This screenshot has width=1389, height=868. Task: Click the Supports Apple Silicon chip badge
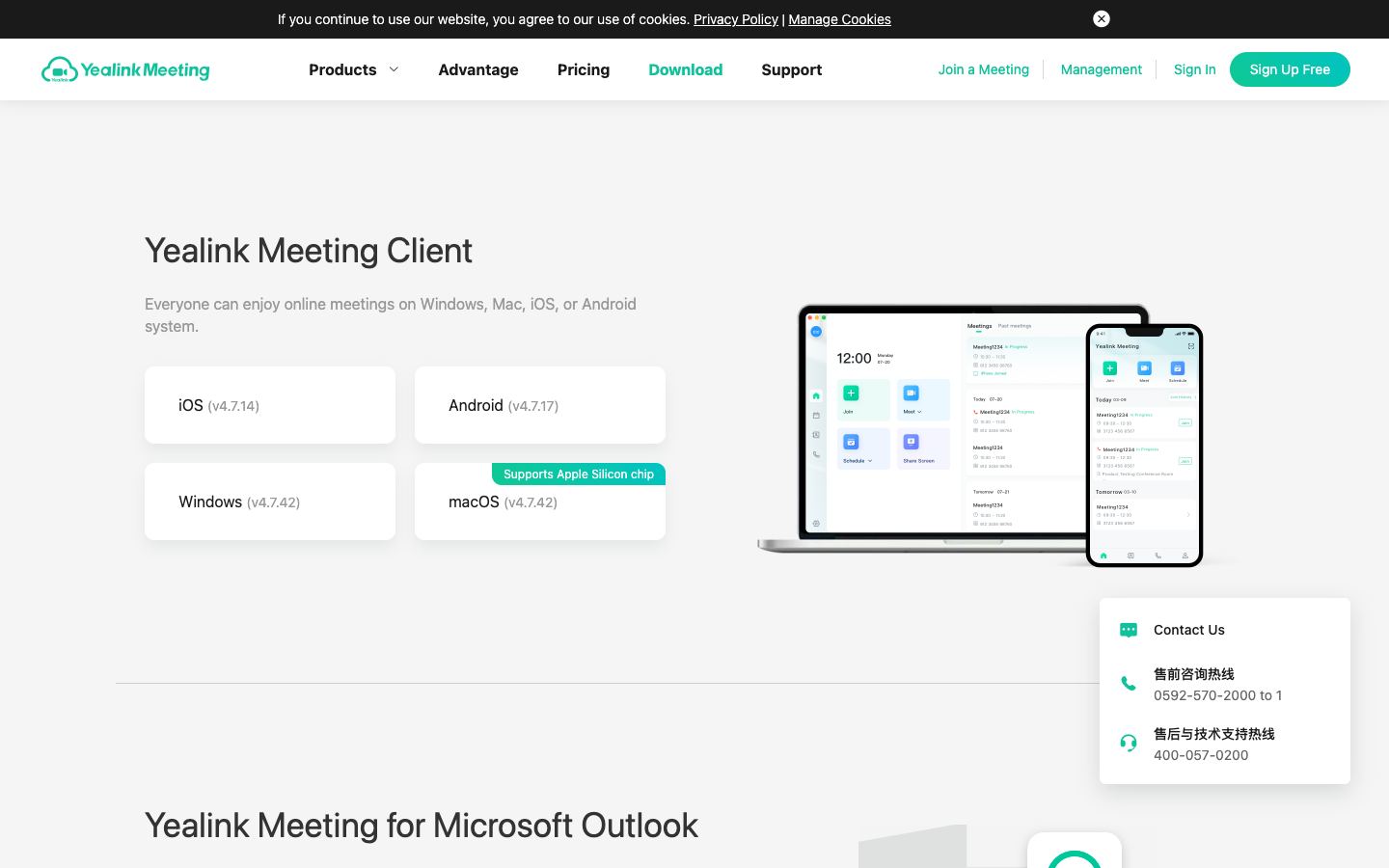click(x=579, y=474)
